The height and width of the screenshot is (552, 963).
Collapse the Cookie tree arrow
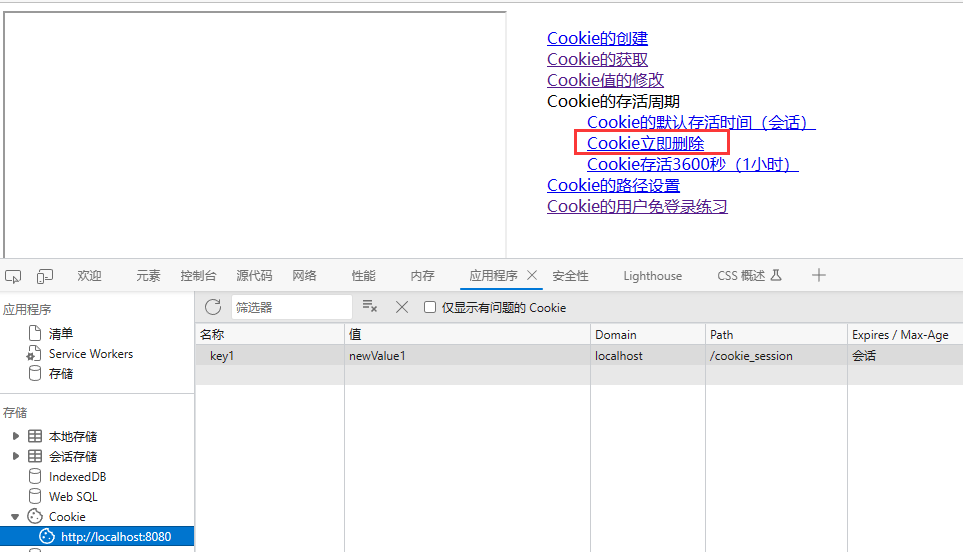(15, 516)
